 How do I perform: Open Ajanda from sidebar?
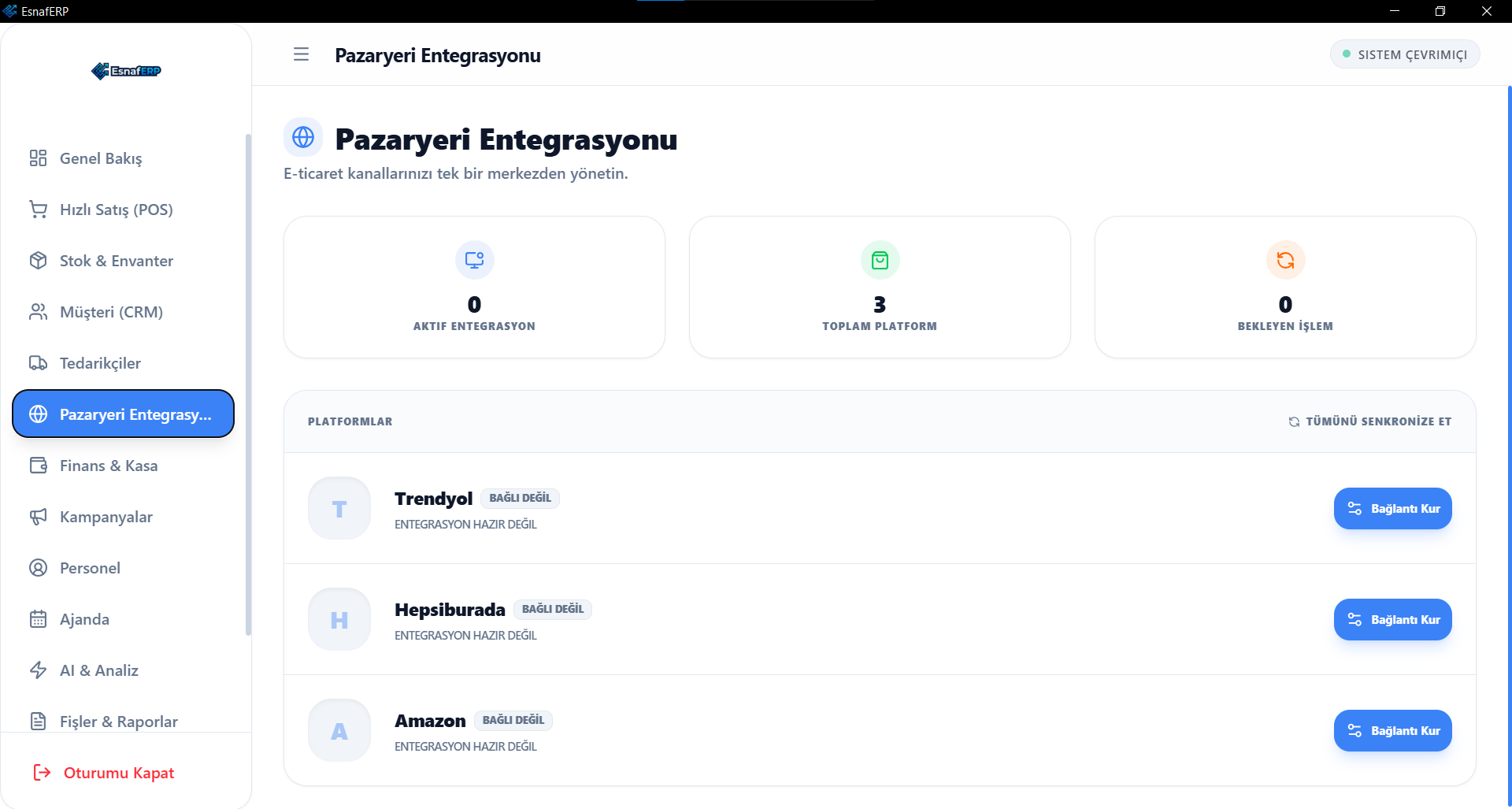(124, 619)
